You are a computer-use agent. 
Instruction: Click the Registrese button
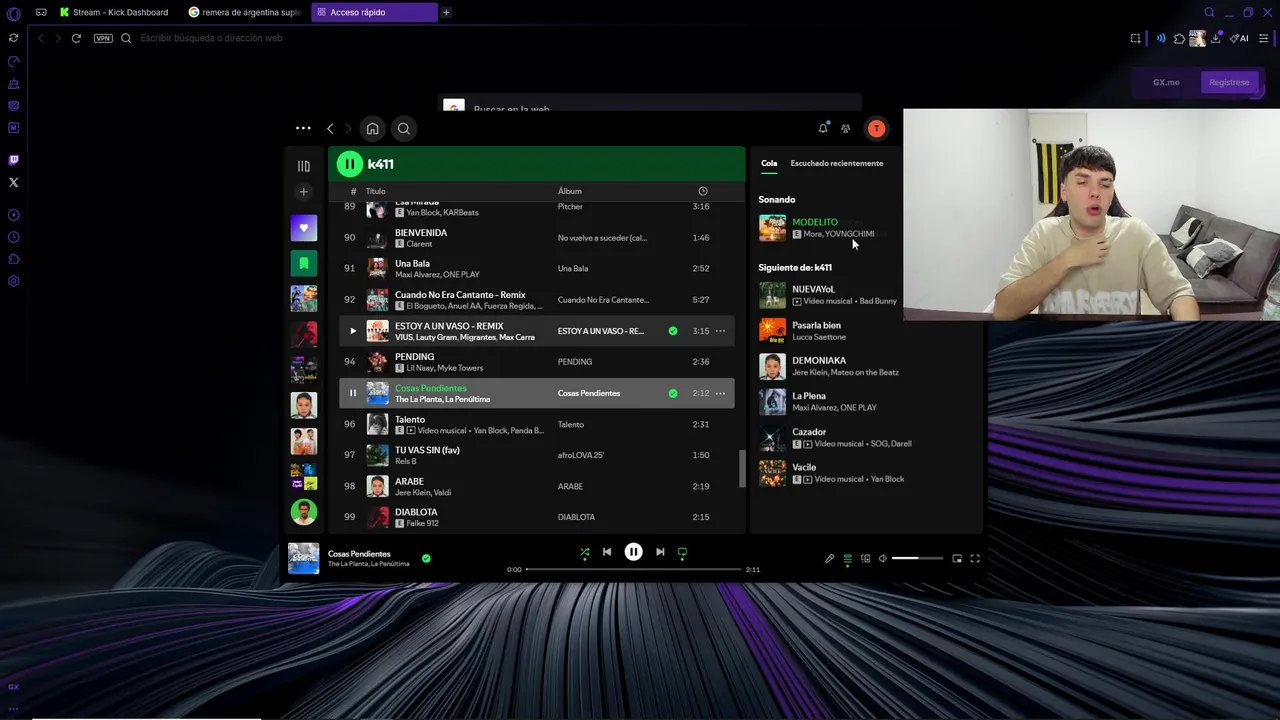[x=1229, y=82]
